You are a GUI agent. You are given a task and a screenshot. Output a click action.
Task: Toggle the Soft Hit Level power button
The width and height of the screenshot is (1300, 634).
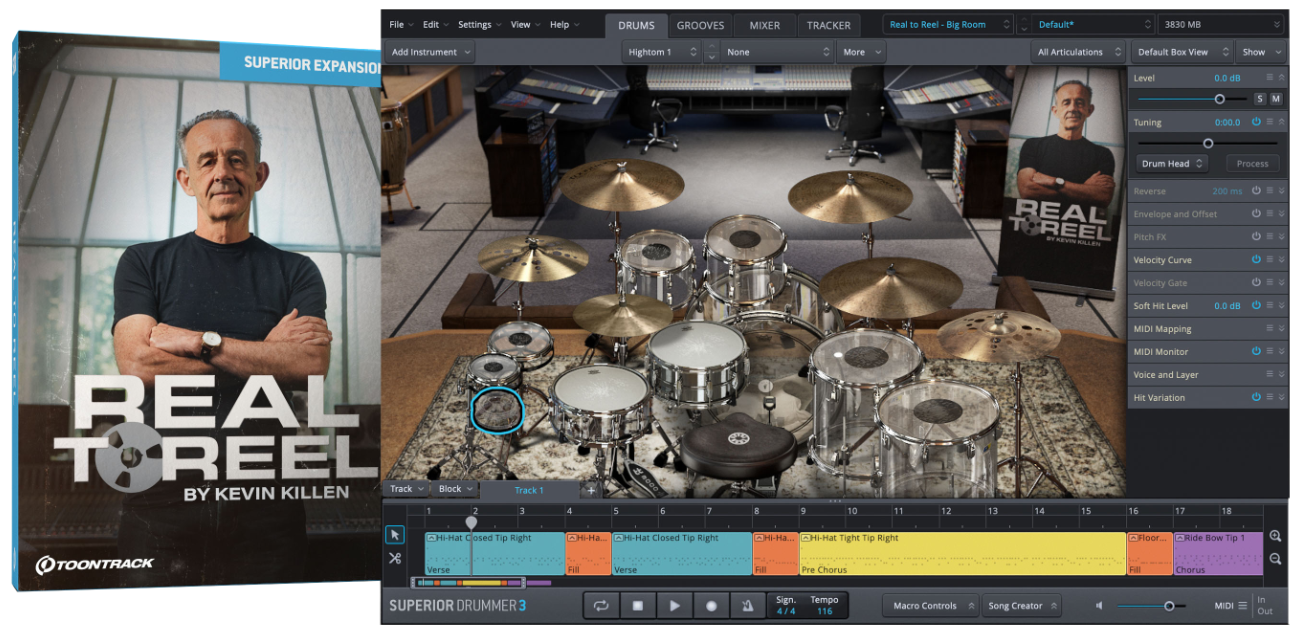1256,306
